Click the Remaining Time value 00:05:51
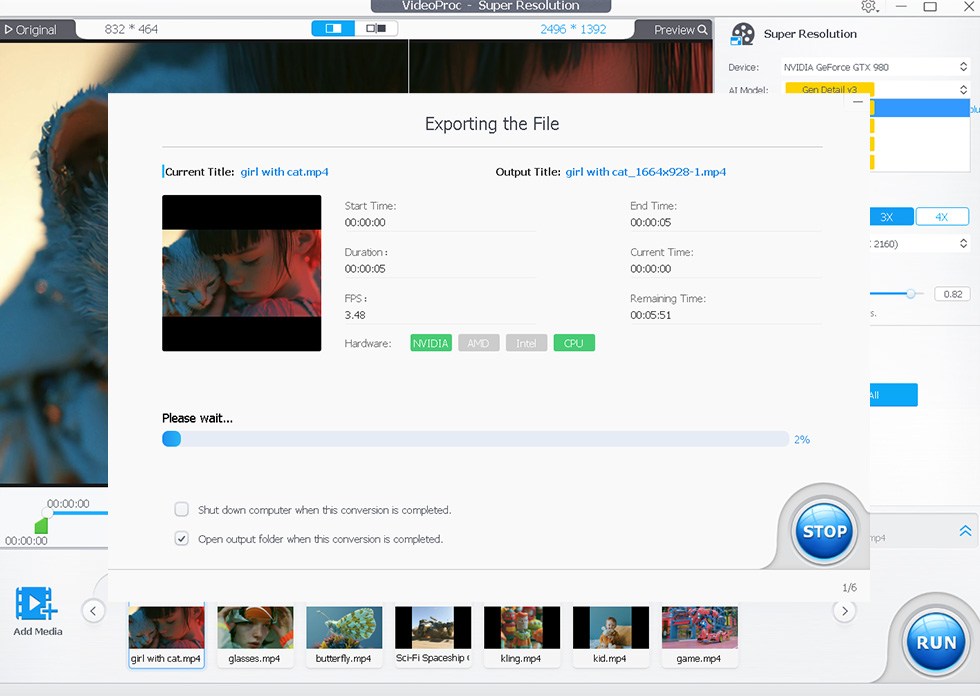 click(x=651, y=315)
